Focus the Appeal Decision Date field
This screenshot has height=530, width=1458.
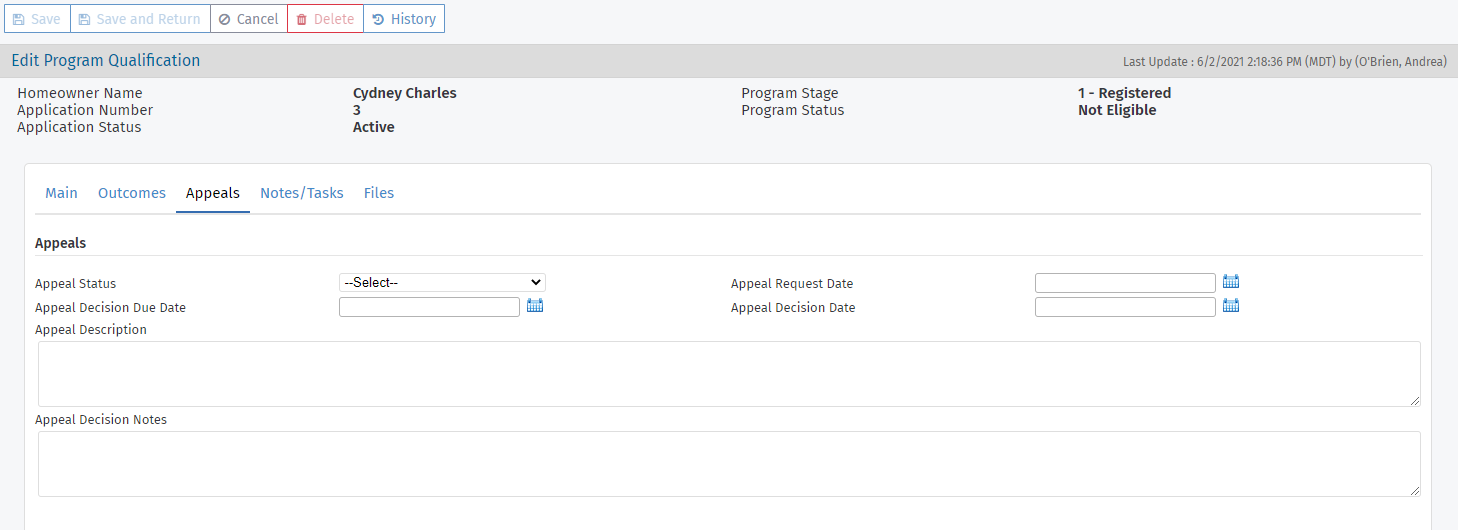coord(1125,307)
